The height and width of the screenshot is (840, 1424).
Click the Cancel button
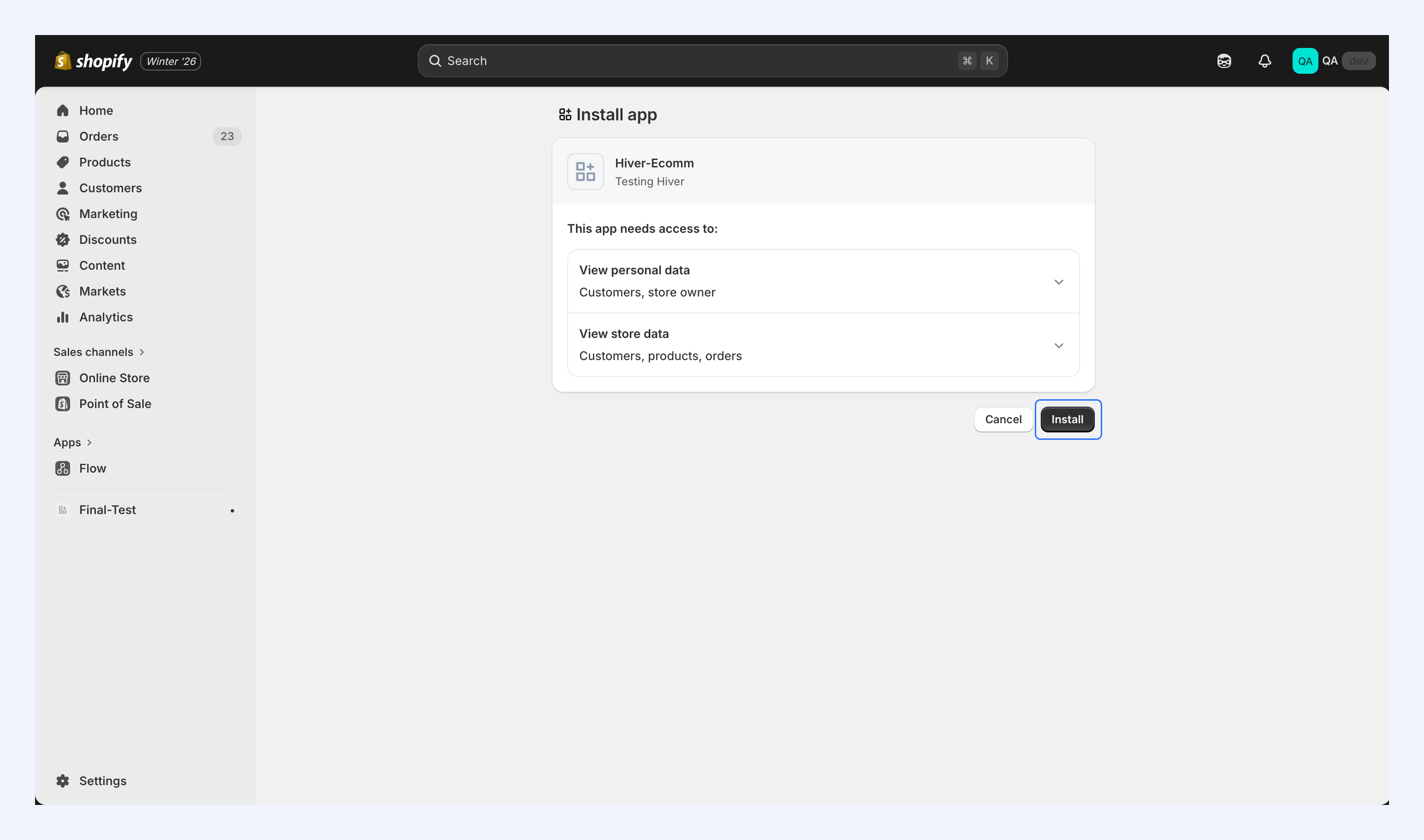(x=1003, y=420)
